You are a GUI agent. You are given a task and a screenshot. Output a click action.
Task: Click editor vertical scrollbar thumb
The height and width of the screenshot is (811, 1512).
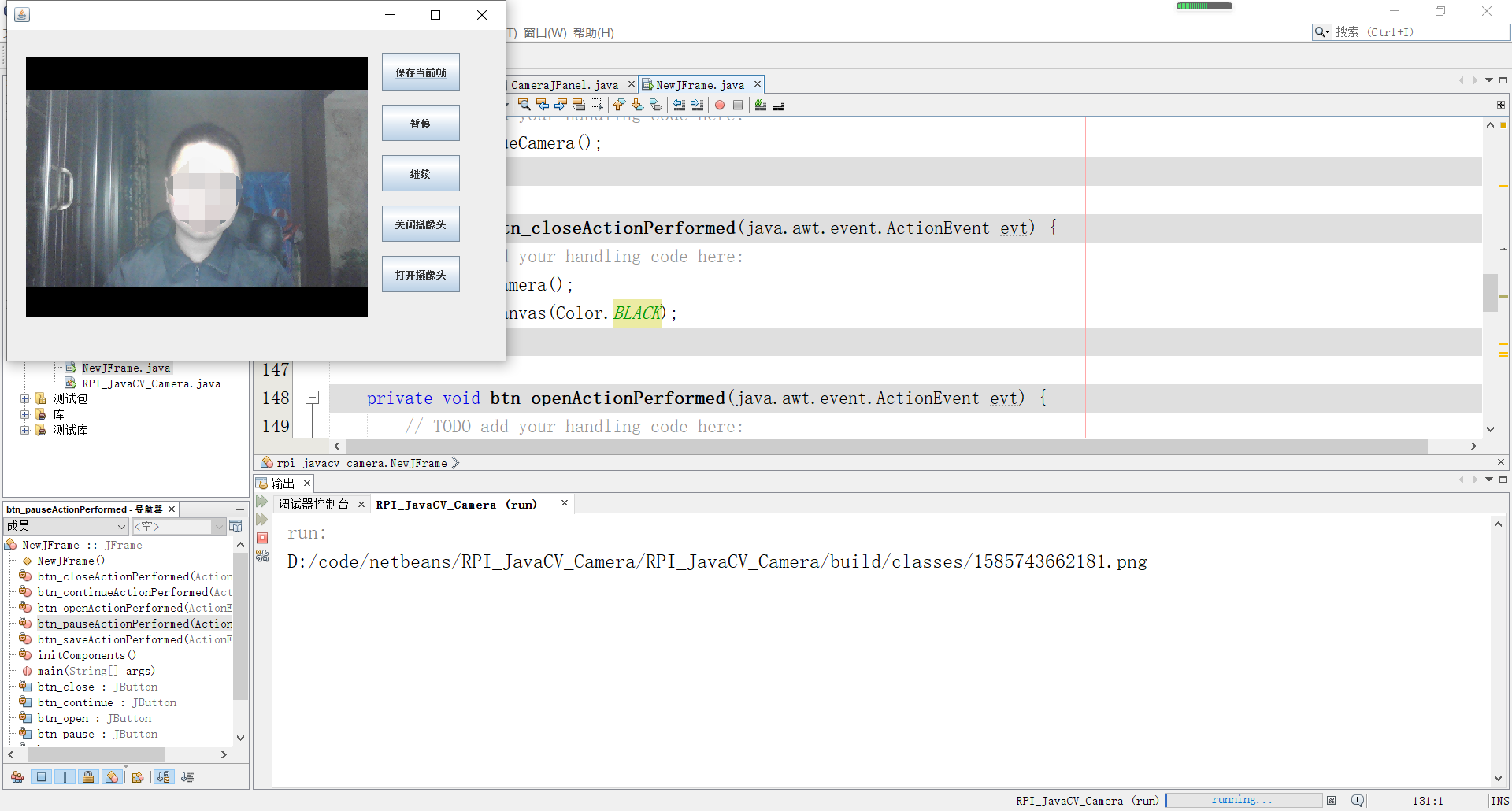click(x=1490, y=292)
